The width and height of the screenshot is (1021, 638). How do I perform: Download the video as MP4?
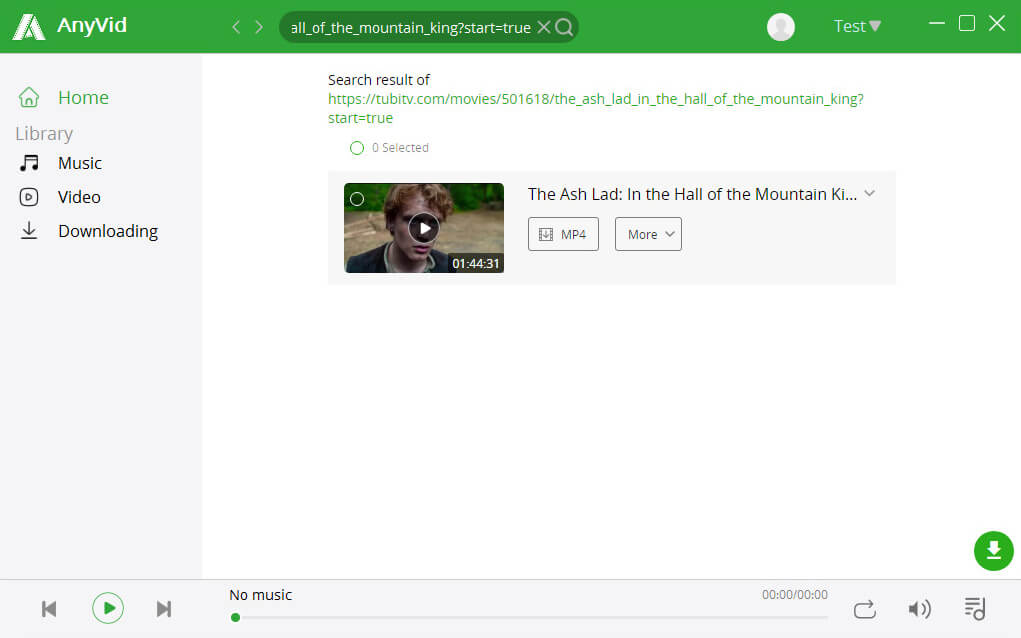click(x=563, y=234)
